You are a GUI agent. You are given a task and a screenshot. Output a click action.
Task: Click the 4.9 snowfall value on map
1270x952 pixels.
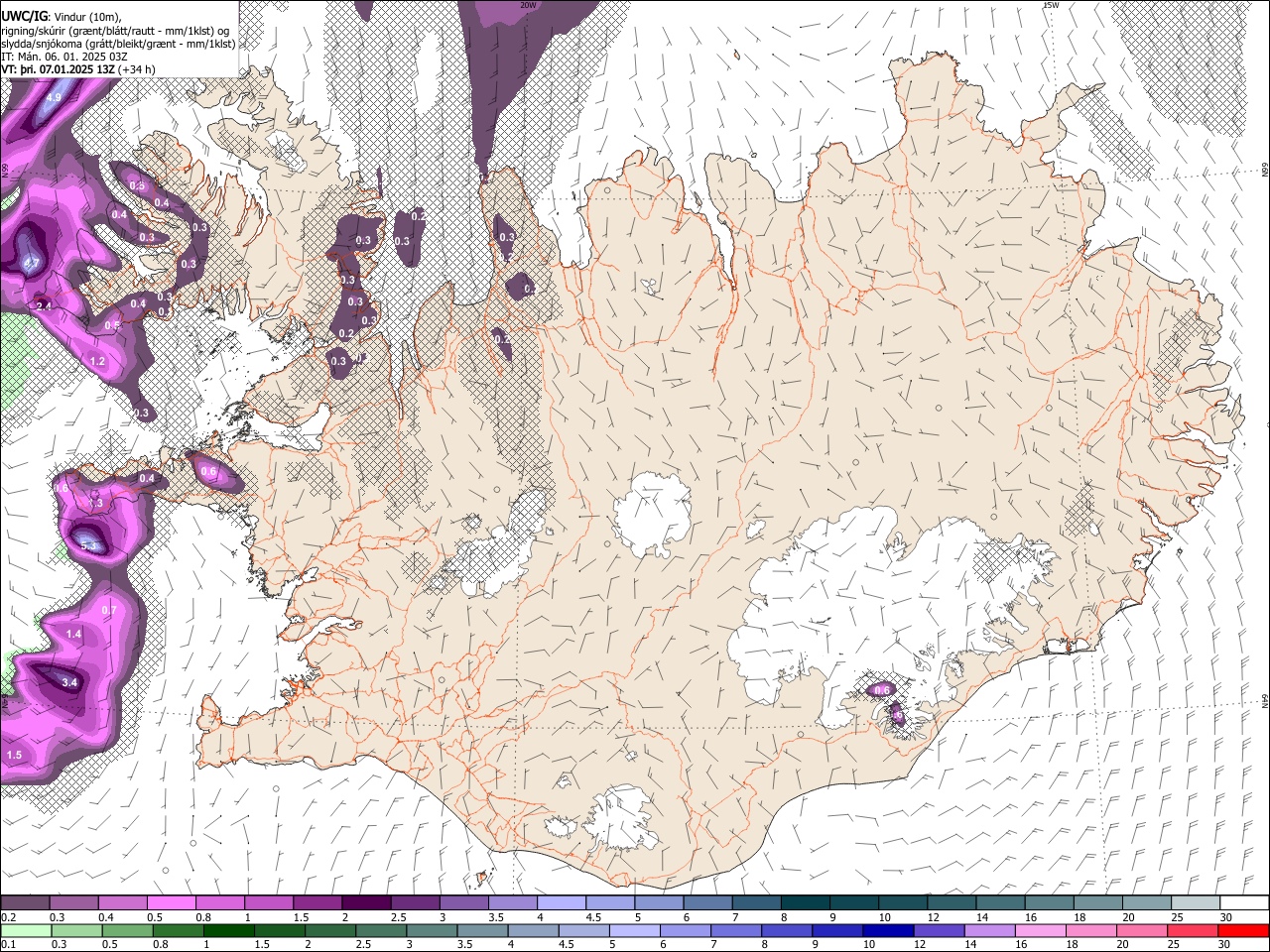click(54, 97)
